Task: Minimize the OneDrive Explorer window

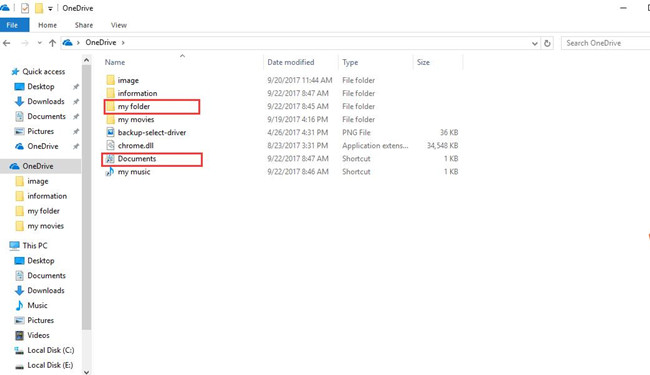Action: click(x=623, y=8)
